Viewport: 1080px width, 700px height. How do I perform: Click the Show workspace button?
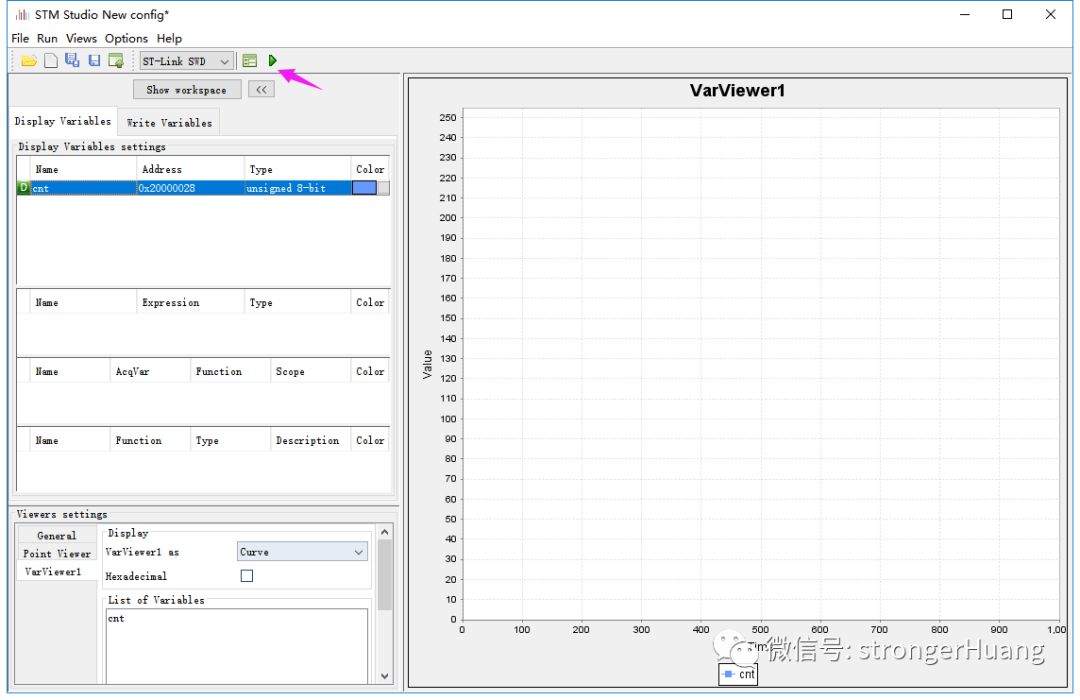[187, 90]
